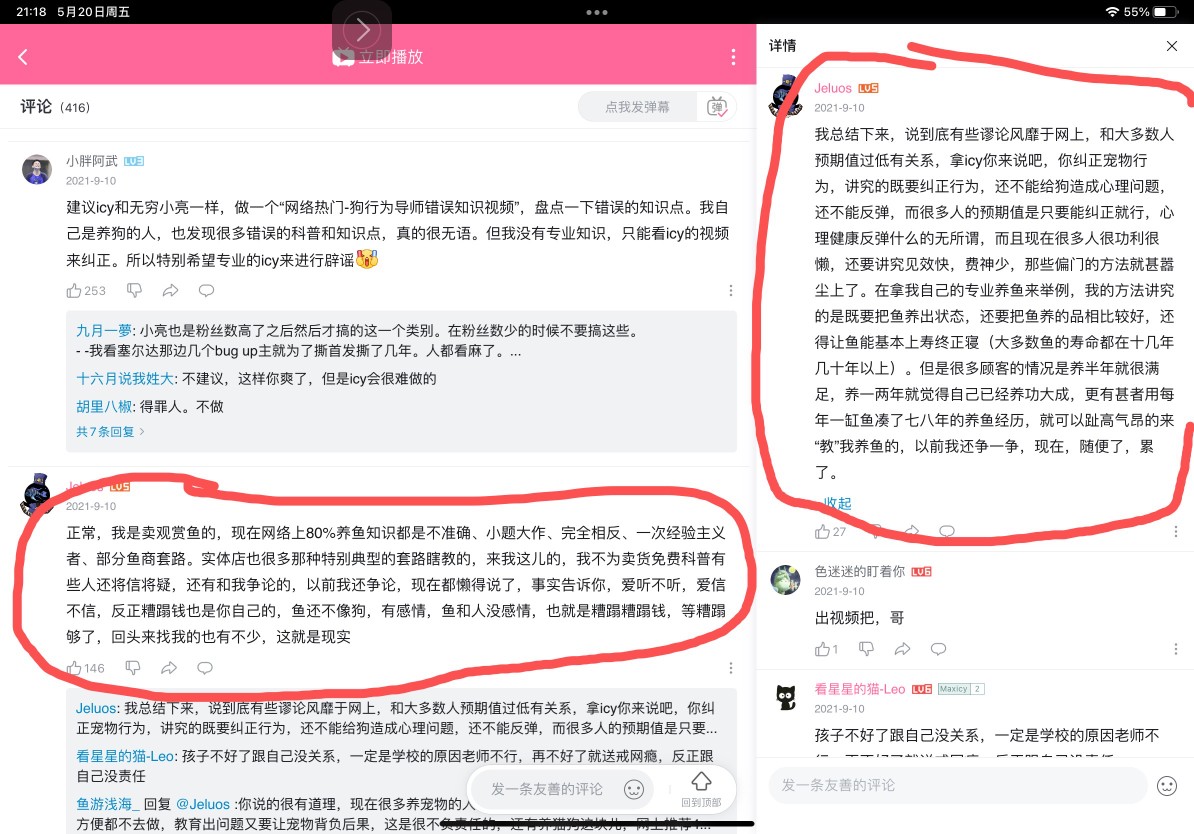This screenshot has height=834, width=1194.
Task: Close the 详情 detail panel
Action: pos(1172,46)
